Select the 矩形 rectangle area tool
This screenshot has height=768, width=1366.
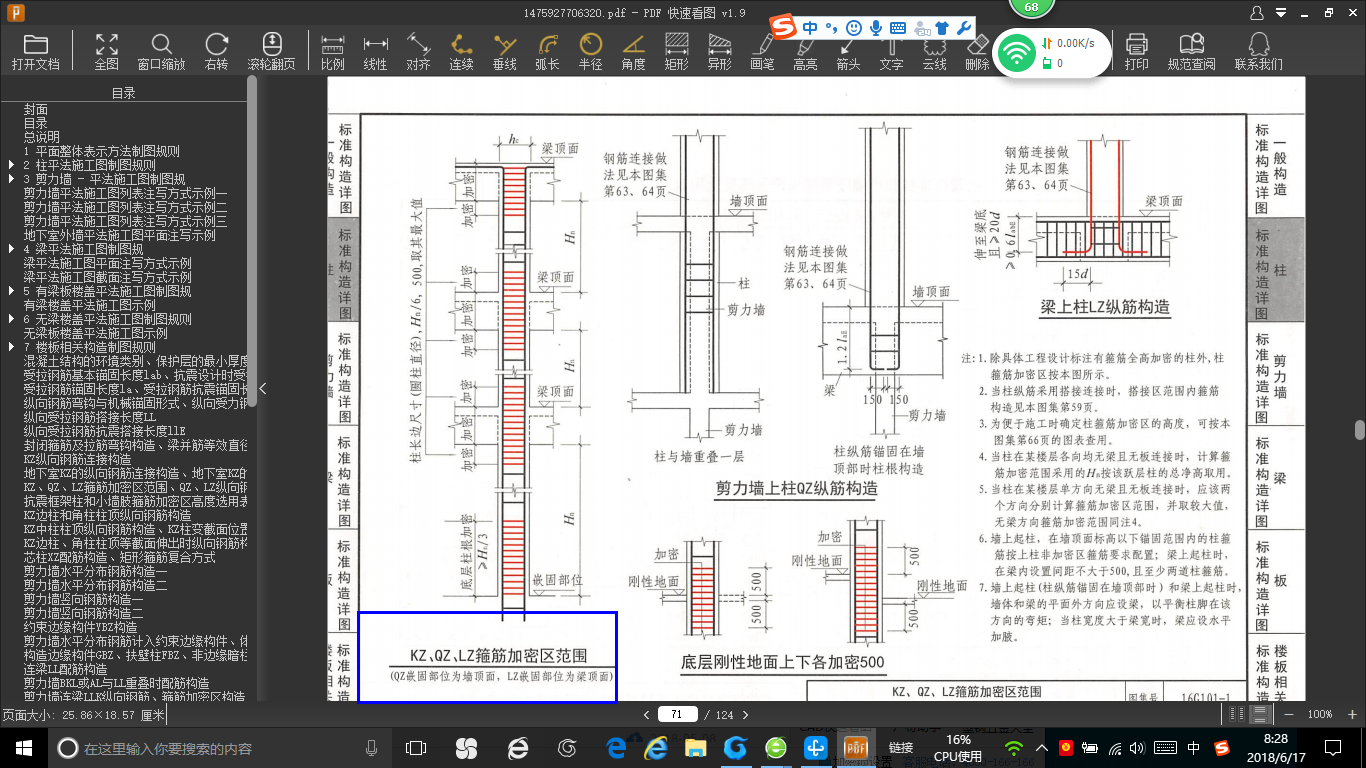pyautogui.click(x=677, y=52)
